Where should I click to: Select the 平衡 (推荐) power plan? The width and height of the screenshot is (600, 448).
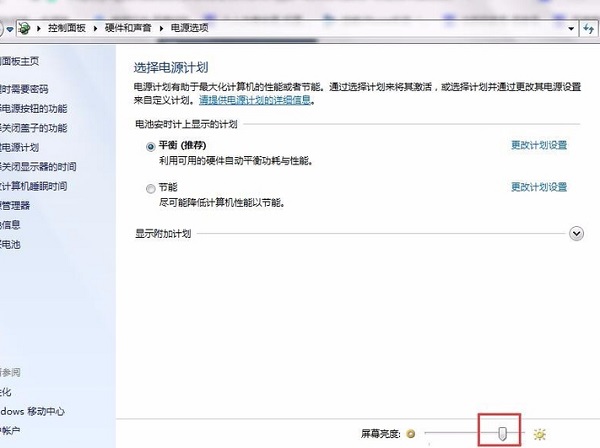(x=151, y=145)
